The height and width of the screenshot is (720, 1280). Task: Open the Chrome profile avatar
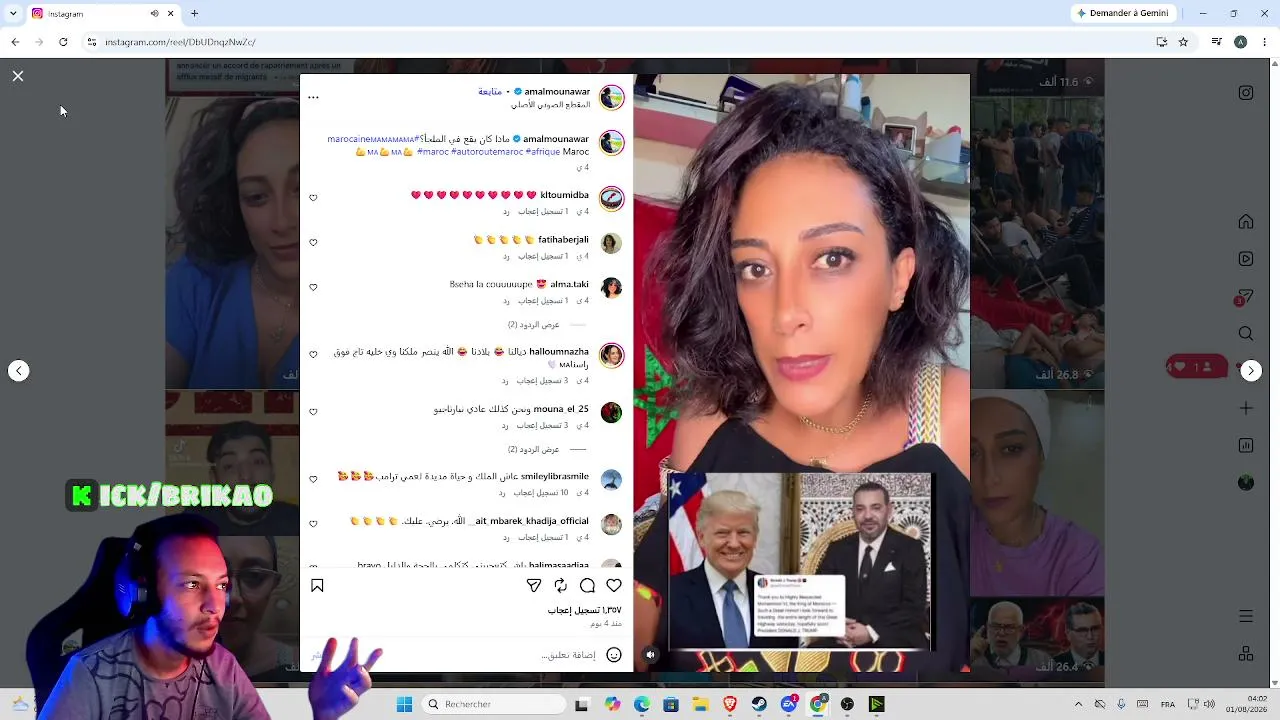[1240, 42]
